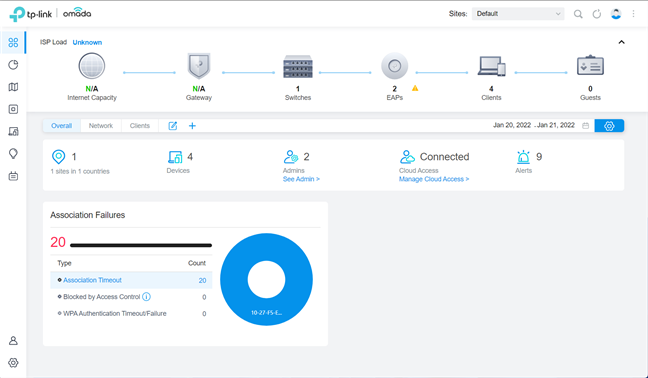Click the Cloud Access Connected status

point(444,157)
